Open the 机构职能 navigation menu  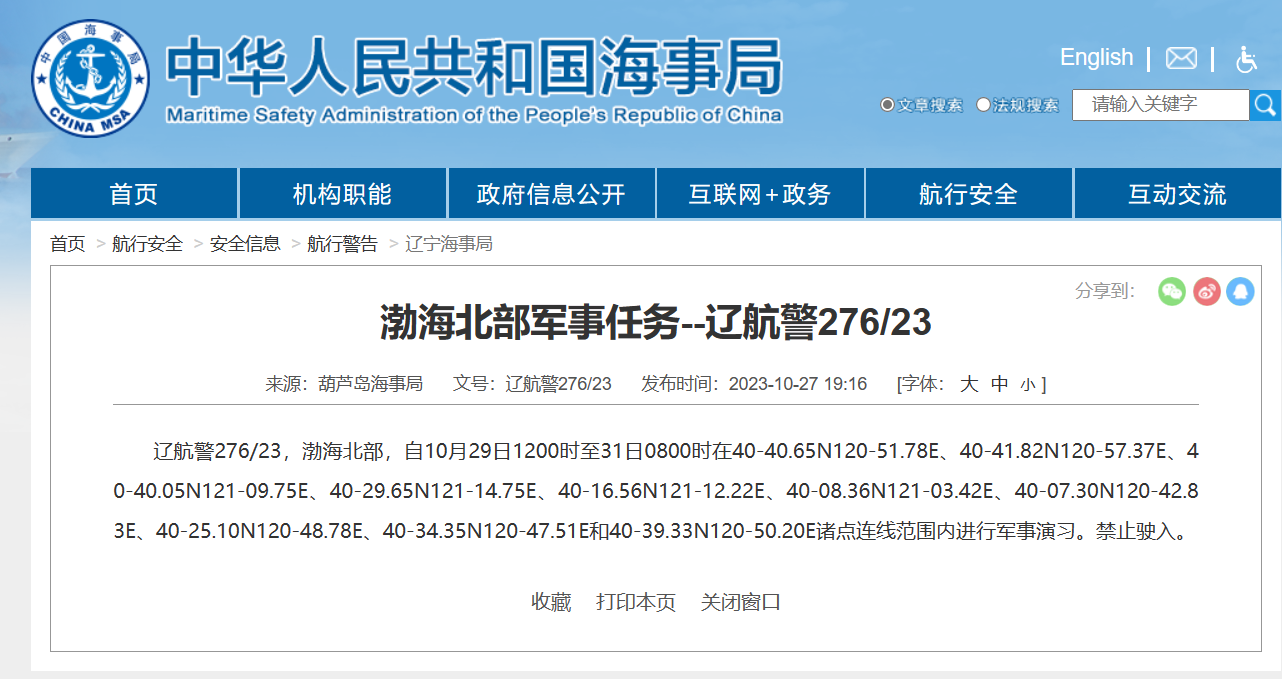point(342,194)
